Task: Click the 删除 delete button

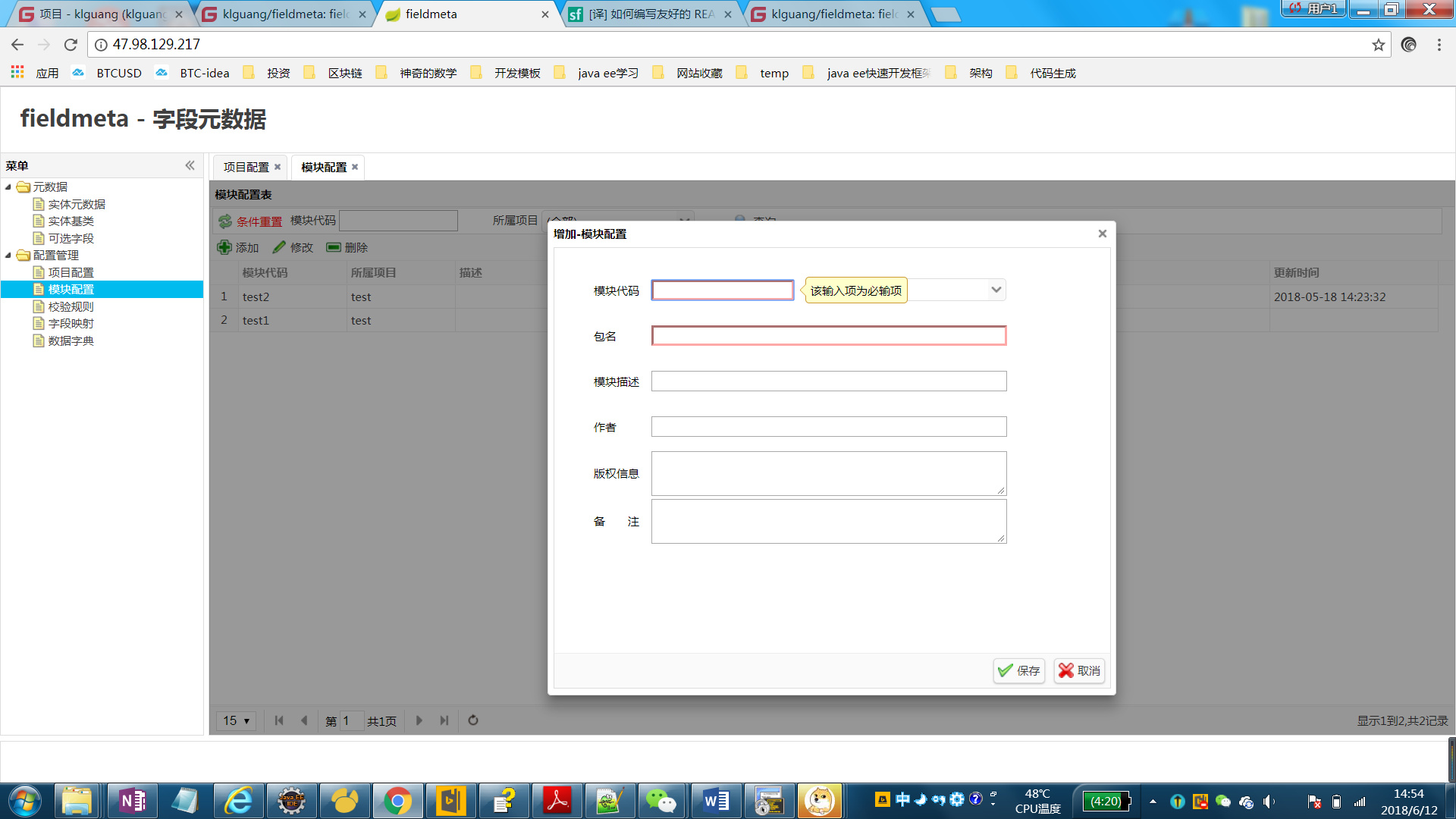Action: pos(347,247)
